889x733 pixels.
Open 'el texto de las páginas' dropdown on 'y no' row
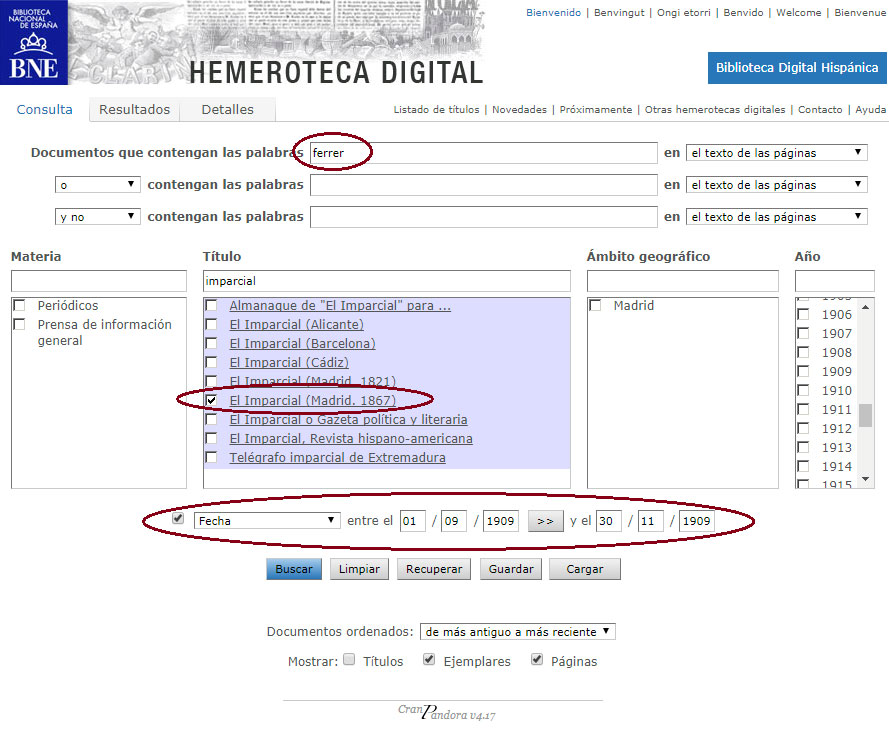(x=776, y=217)
